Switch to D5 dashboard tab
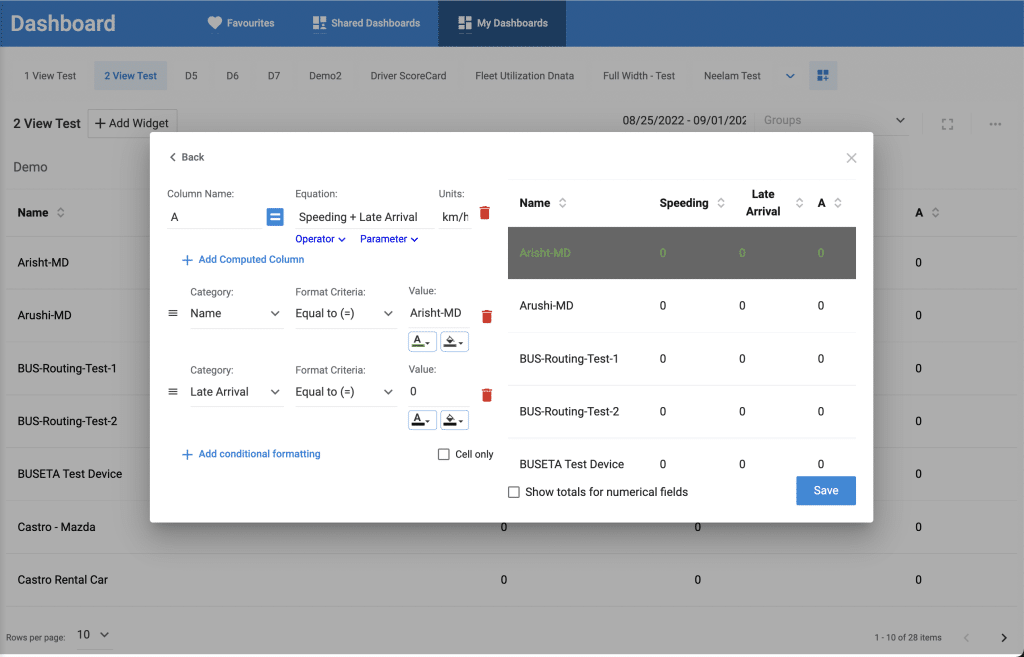The image size is (1024, 657). click(191, 76)
